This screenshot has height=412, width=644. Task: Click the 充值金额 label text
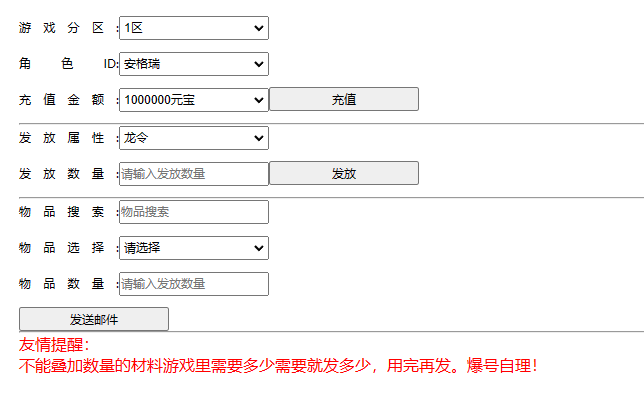click(62, 100)
